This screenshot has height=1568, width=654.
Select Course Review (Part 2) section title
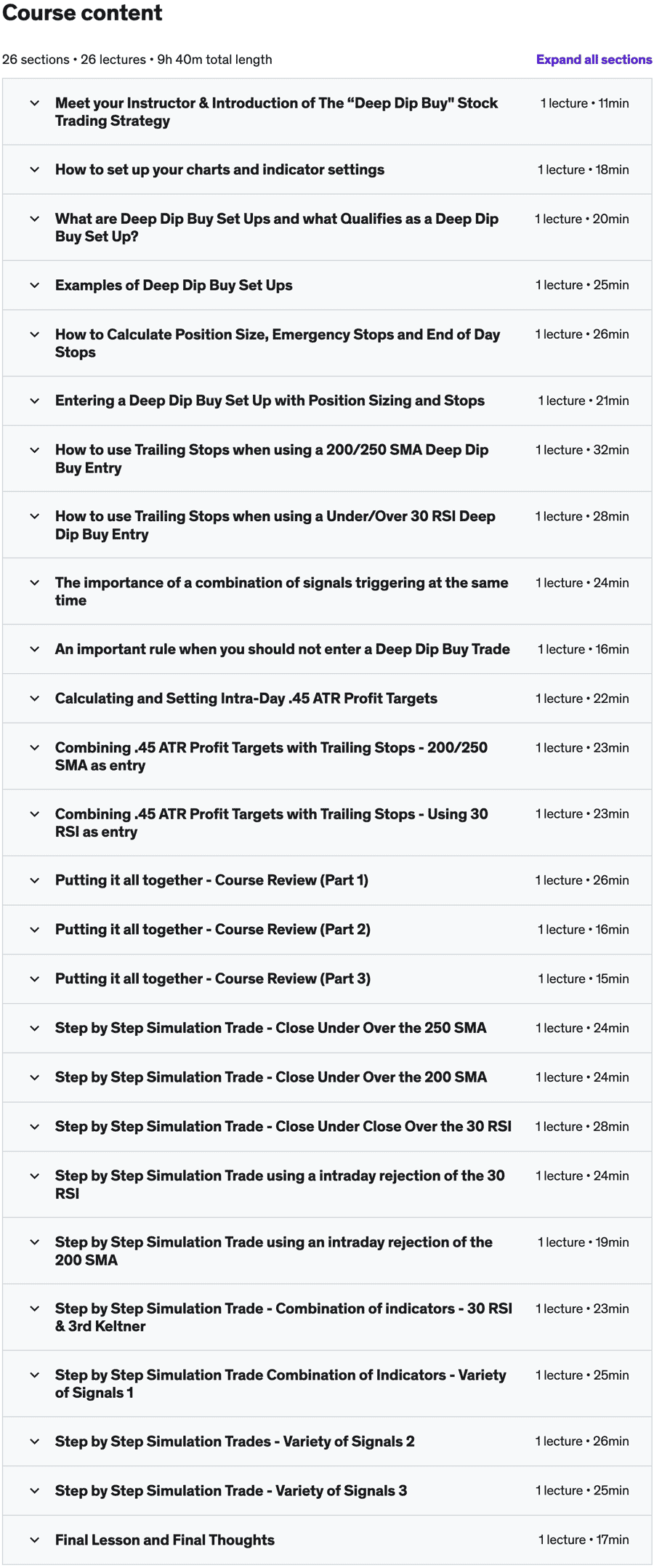[x=213, y=929]
